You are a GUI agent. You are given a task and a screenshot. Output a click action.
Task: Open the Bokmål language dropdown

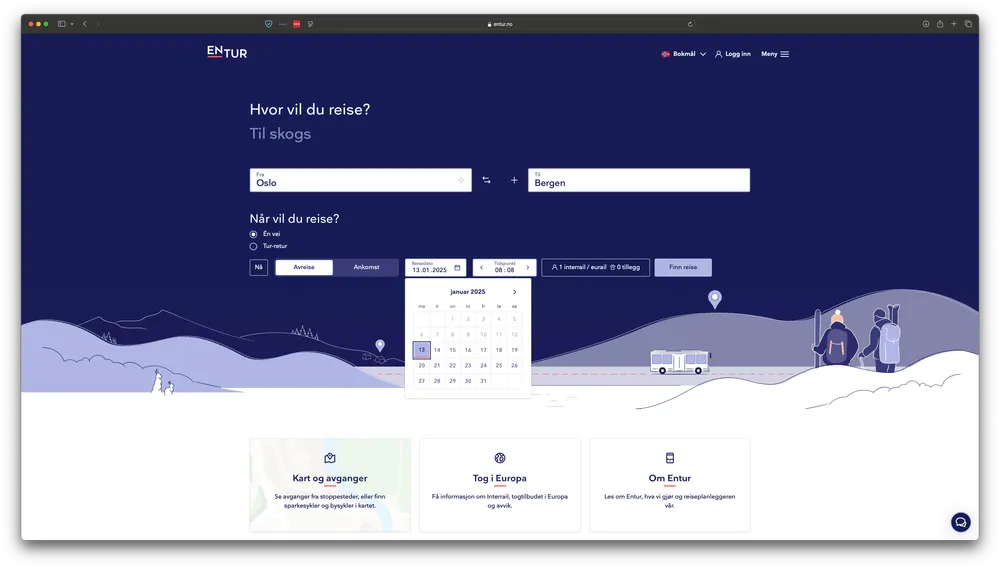[x=684, y=54]
